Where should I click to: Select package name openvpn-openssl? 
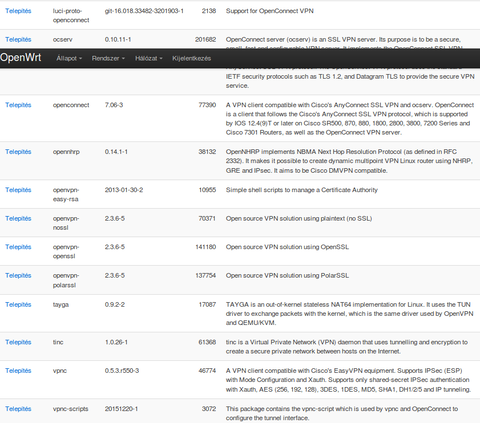pos(66,252)
